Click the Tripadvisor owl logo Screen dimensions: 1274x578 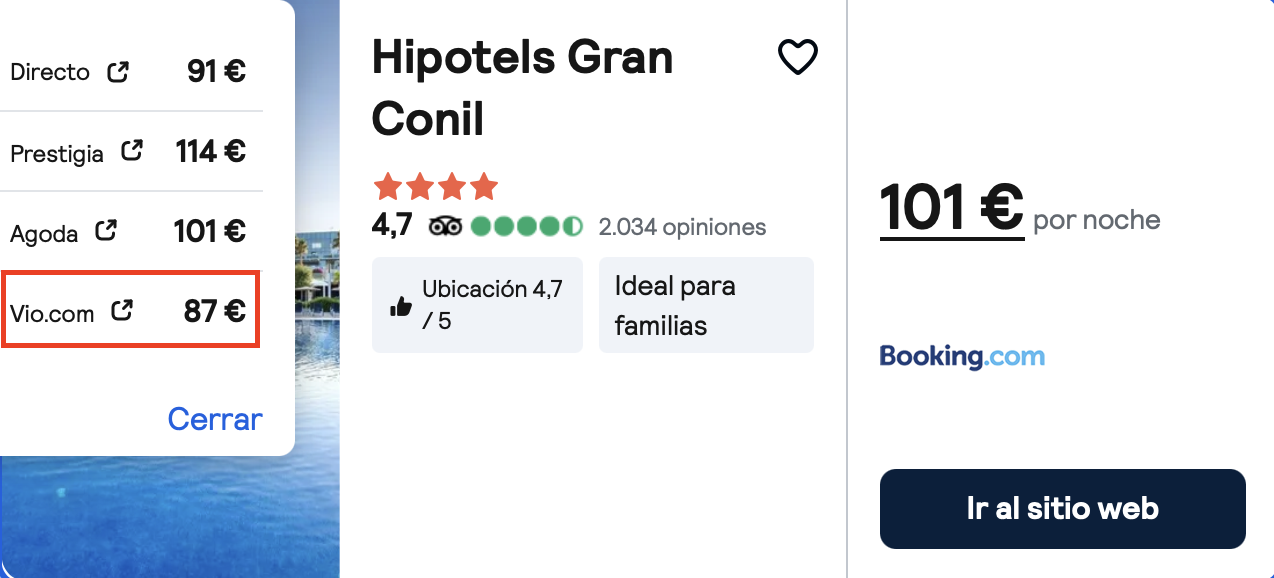(x=445, y=226)
